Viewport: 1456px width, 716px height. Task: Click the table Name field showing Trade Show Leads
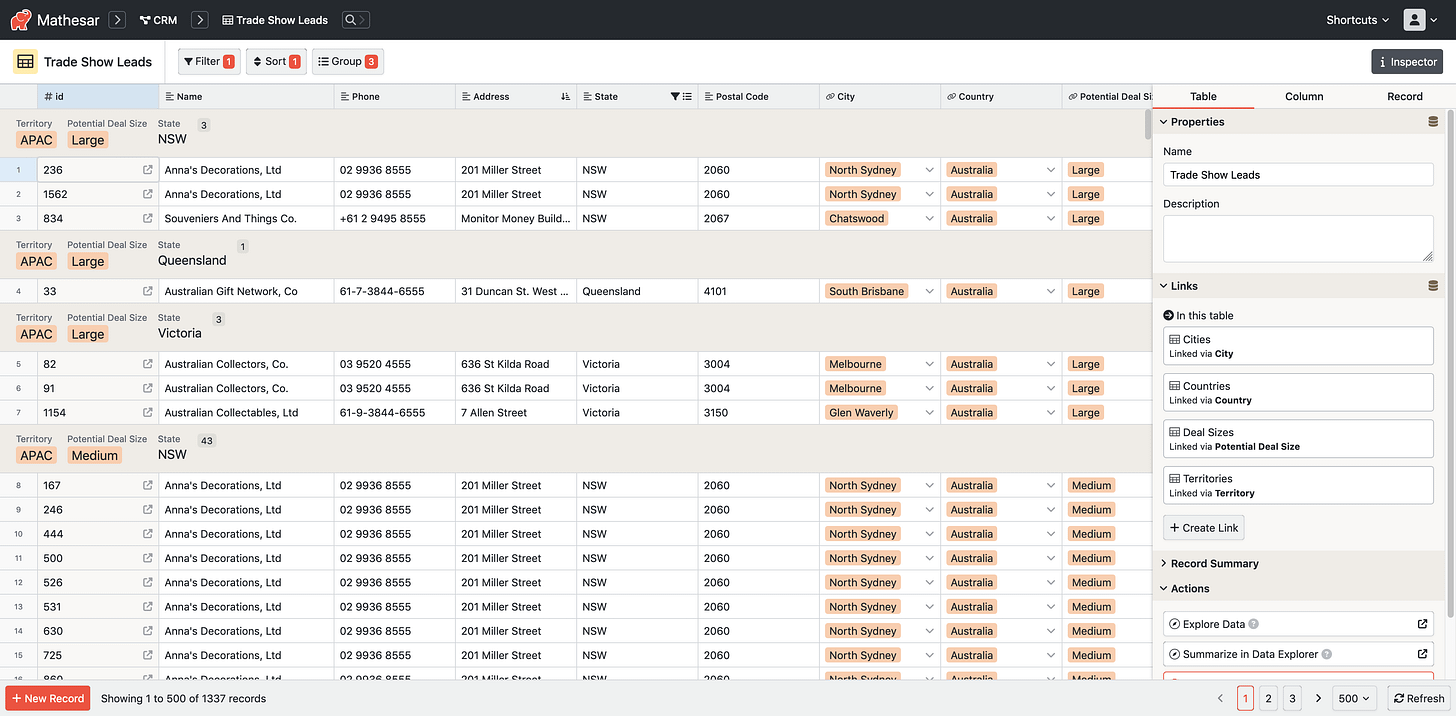click(1297, 174)
